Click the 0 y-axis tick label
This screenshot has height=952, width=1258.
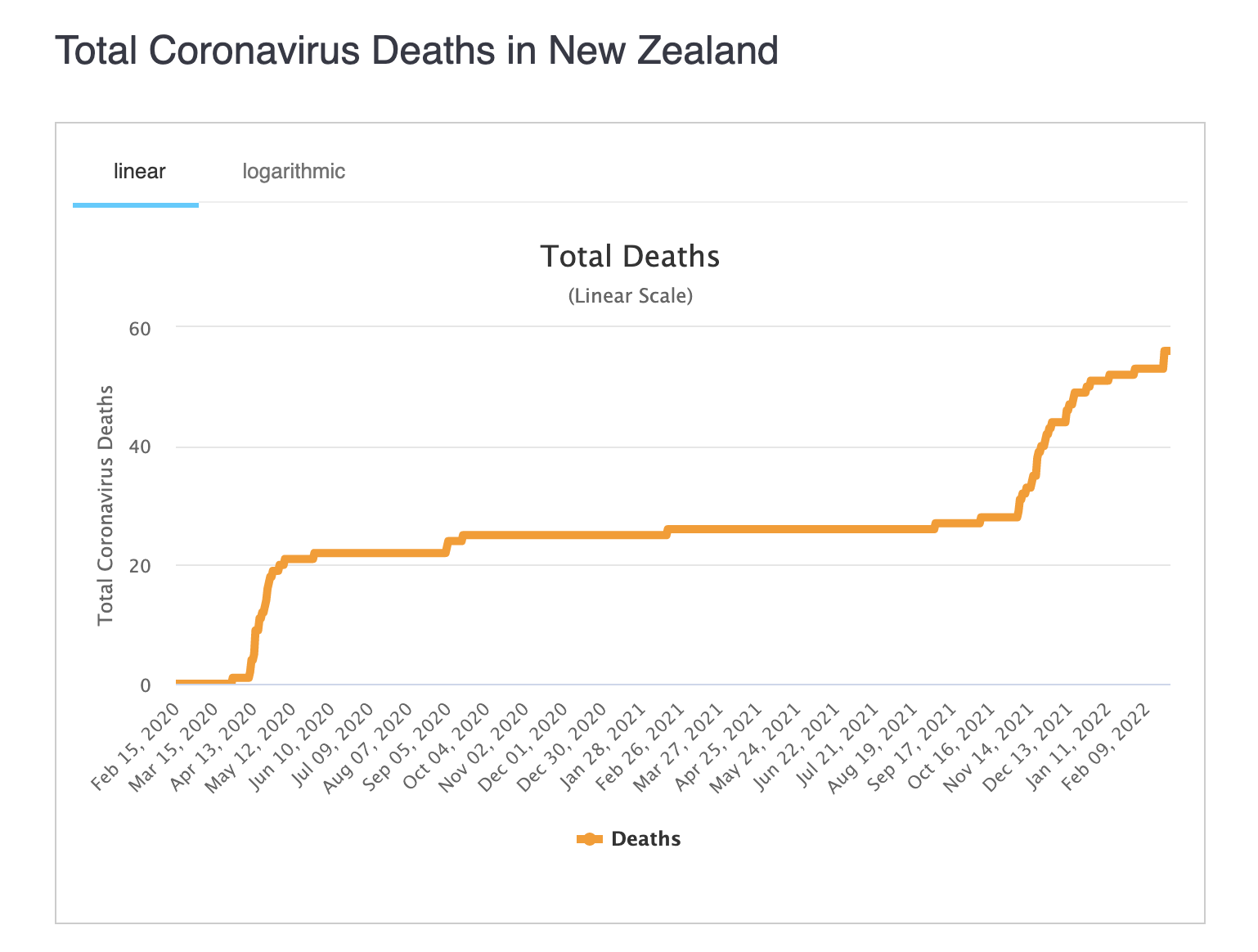[x=146, y=685]
